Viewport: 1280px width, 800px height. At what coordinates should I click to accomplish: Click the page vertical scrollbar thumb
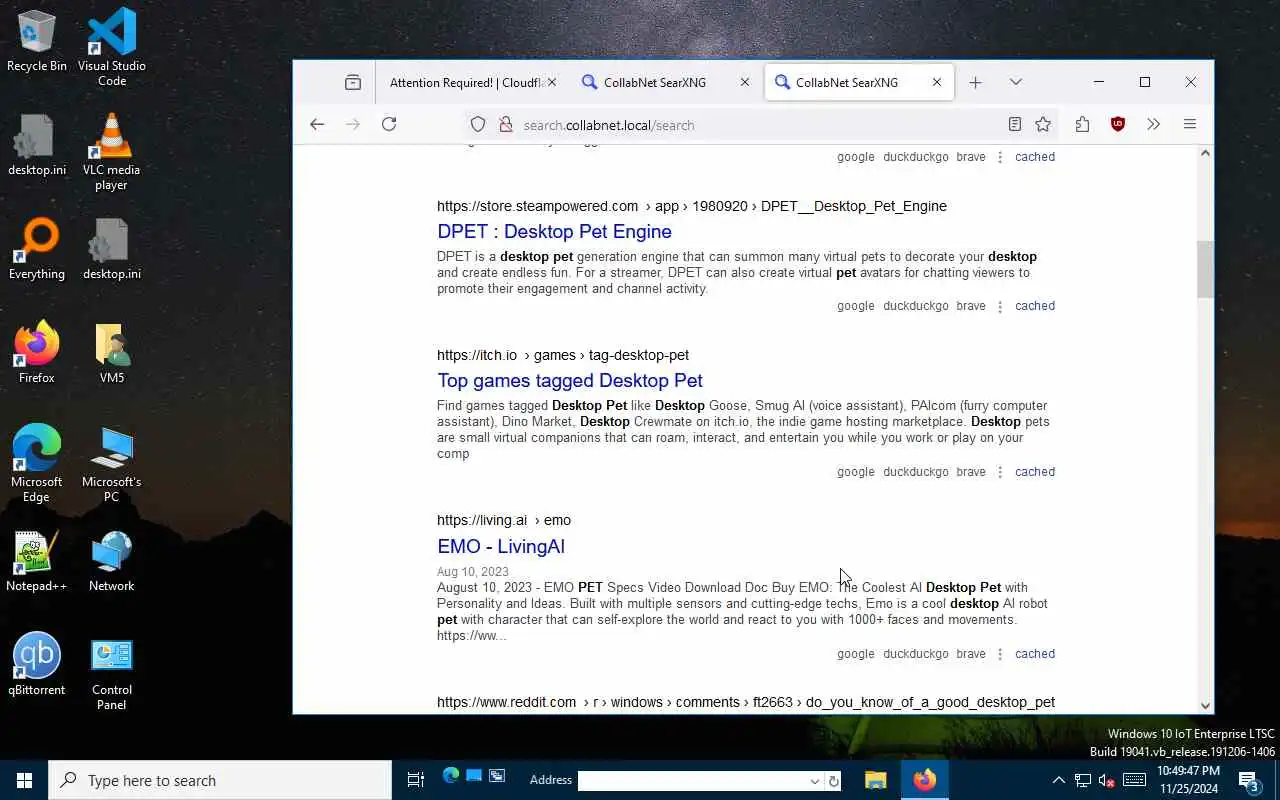(1205, 269)
